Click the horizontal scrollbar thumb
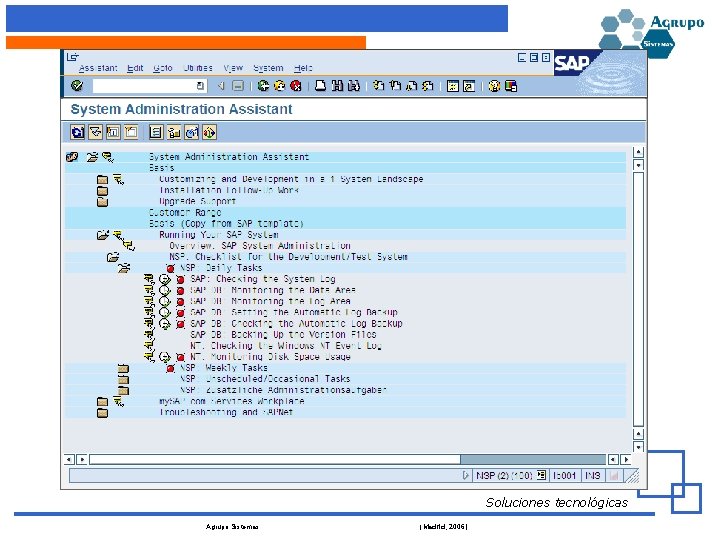The height and width of the screenshot is (540, 720). click(x=275, y=459)
